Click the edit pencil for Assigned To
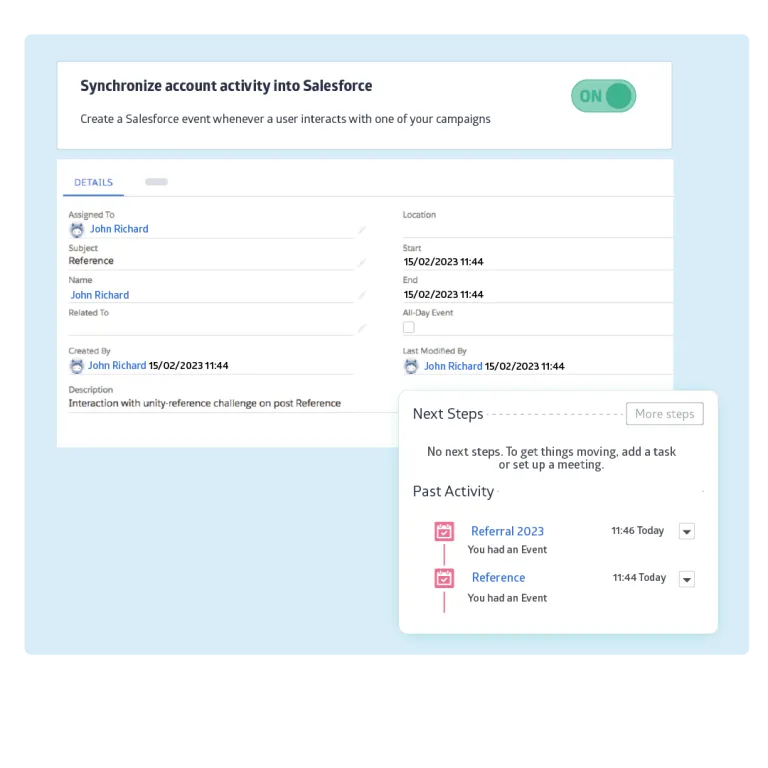This screenshot has height=768, width=768. pos(362,230)
